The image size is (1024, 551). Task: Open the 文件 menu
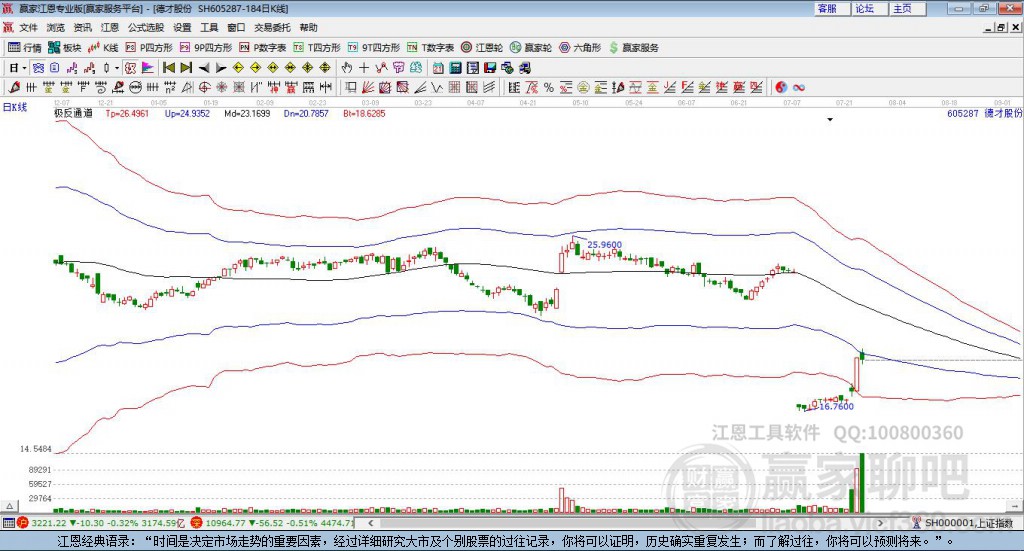(28, 27)
